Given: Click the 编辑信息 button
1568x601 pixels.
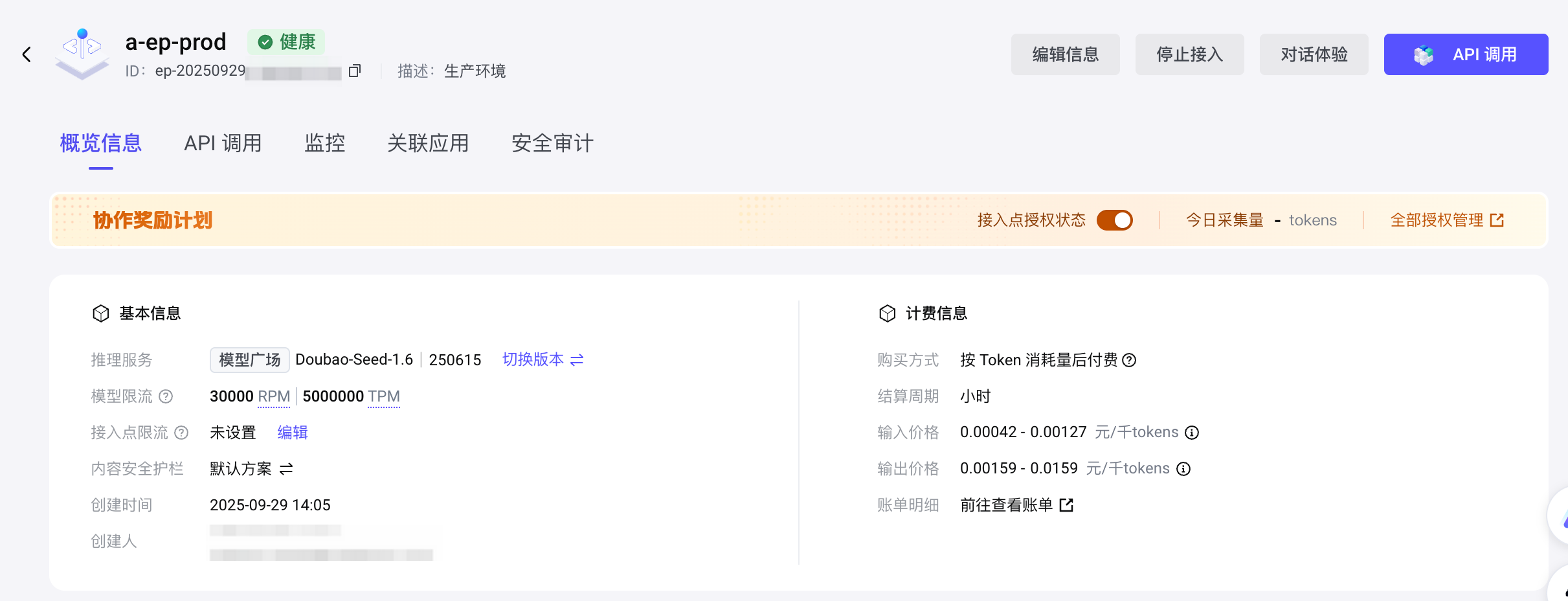Looking at the screenshot, I should [1065, 54].
